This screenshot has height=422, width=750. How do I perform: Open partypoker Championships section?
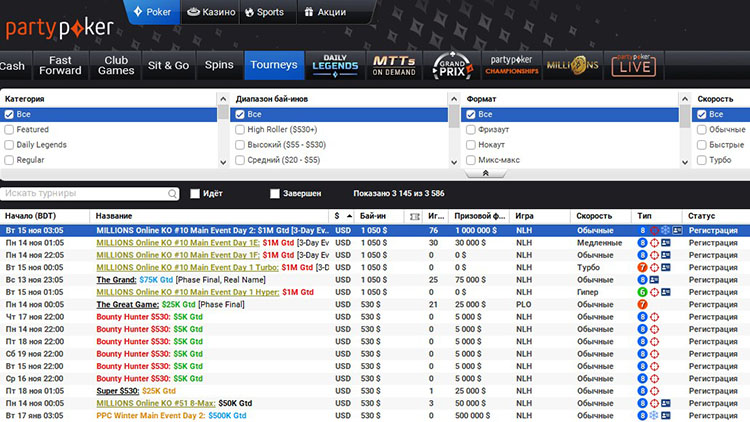click(x=511, y=65)
